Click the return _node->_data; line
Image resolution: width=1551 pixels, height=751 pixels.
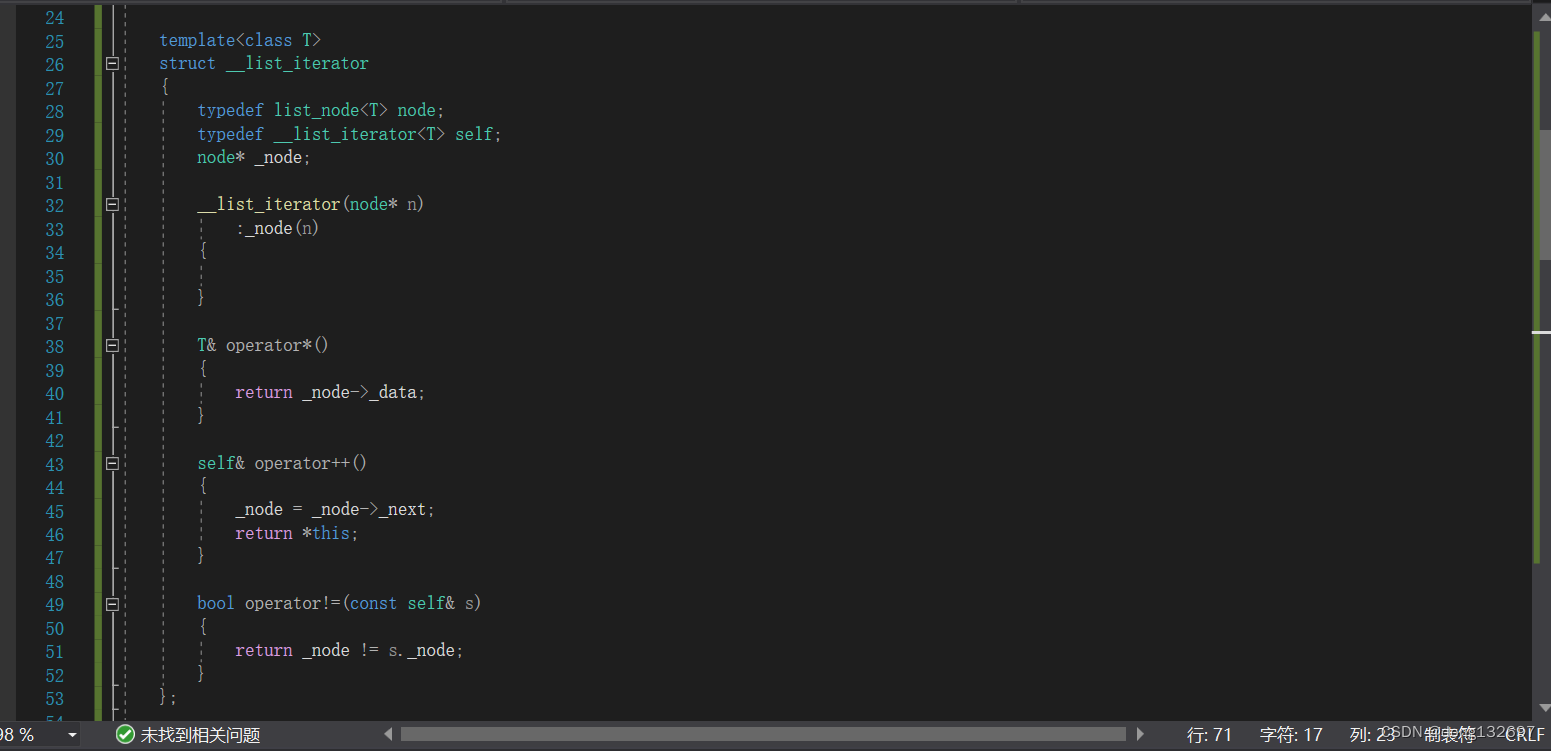[330, 392]
